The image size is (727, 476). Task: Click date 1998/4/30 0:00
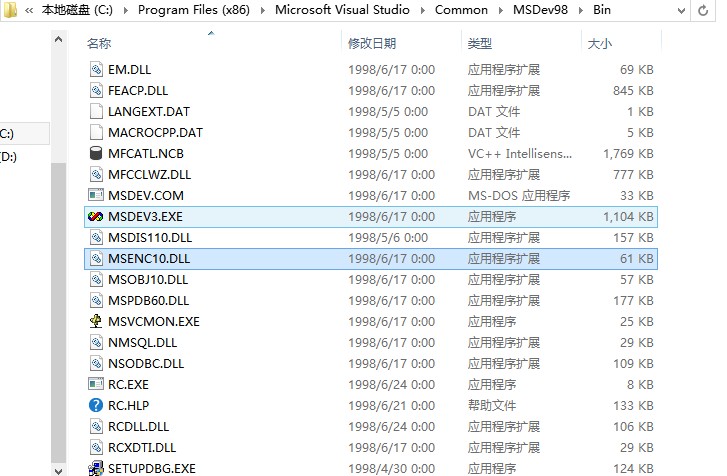pos(391,469)
